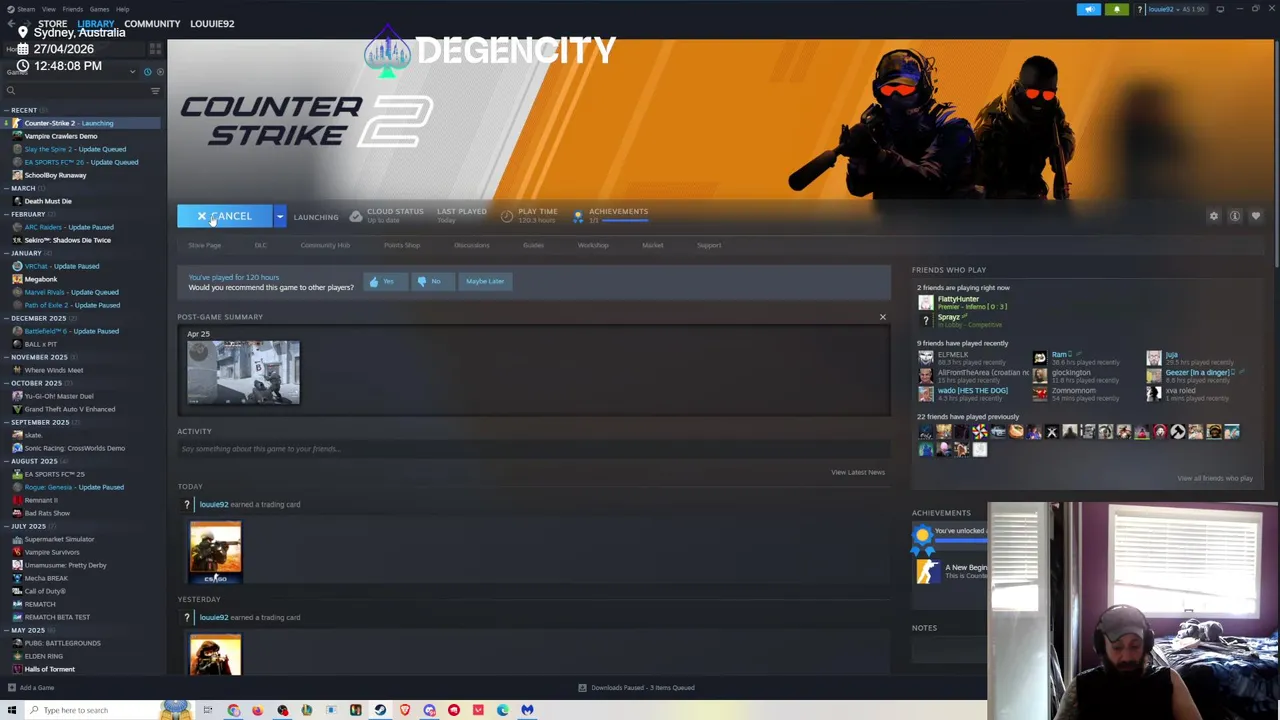
Task: Open the announcements megaphone button
Action: click(1088, 9)
